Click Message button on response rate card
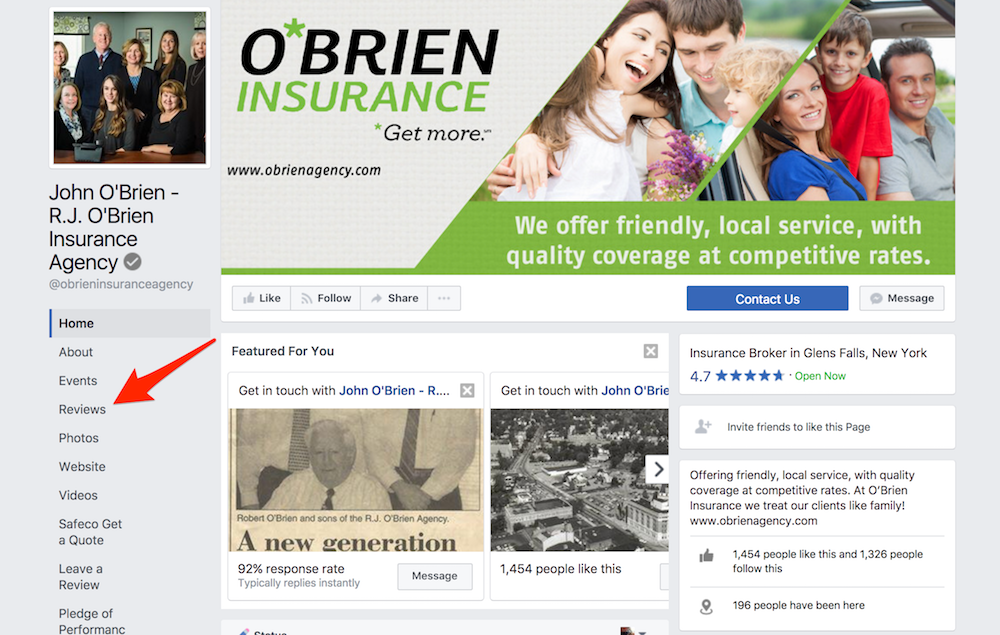This screenshot has height=635, width=1000. [x=435, y=576]
